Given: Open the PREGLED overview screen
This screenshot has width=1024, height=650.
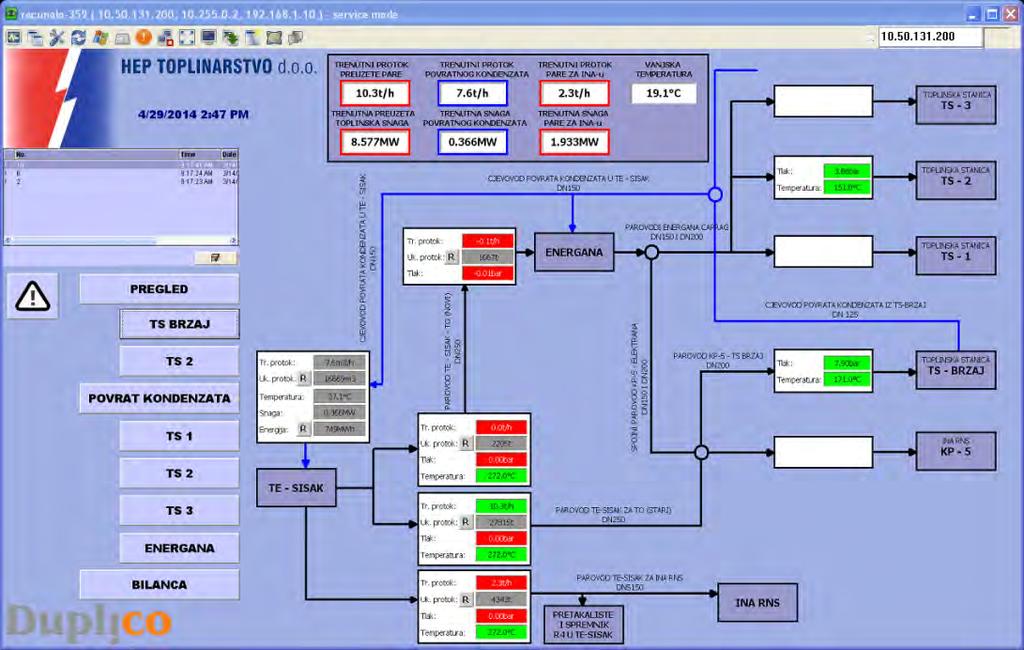Looking at the screenshot, I should 159,289.
